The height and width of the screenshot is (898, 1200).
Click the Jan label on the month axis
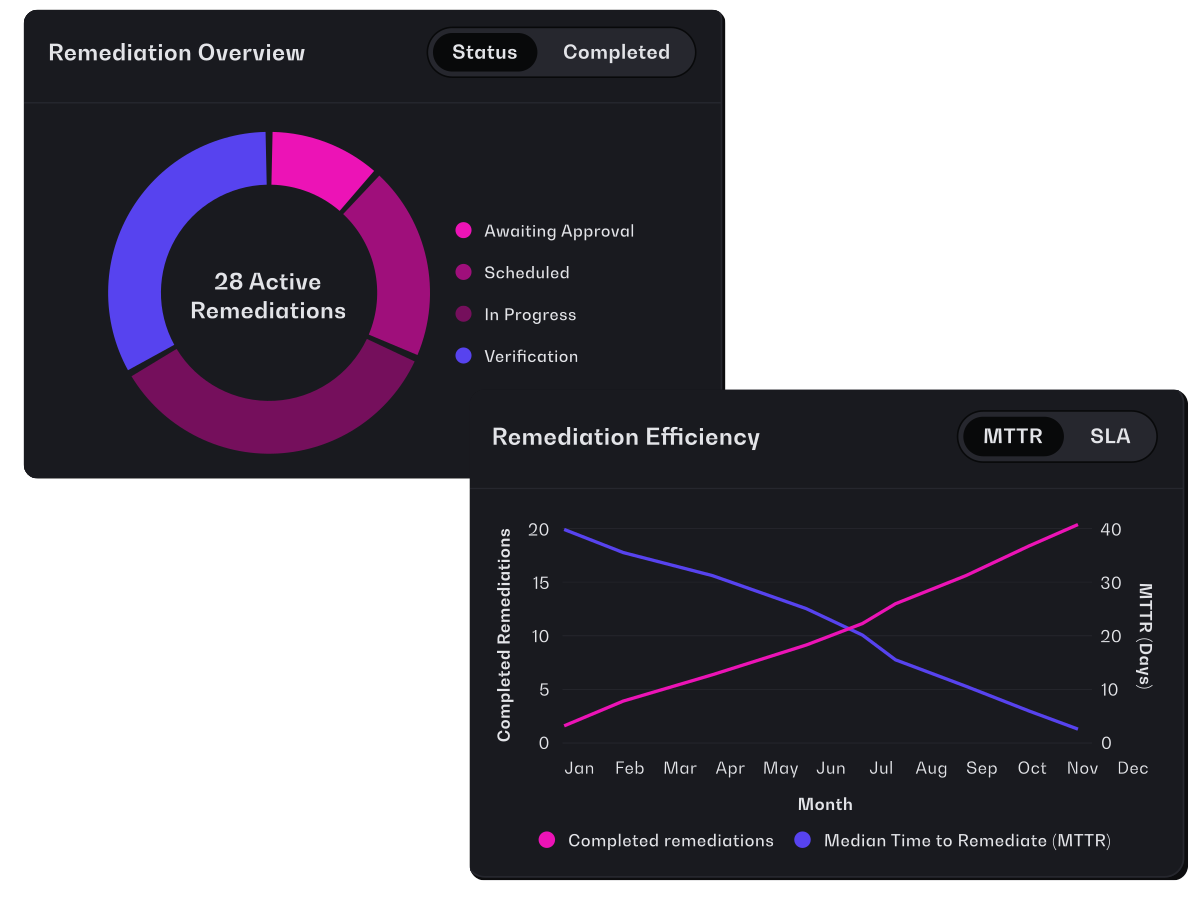pyautogui.click(x=579, y=768)
